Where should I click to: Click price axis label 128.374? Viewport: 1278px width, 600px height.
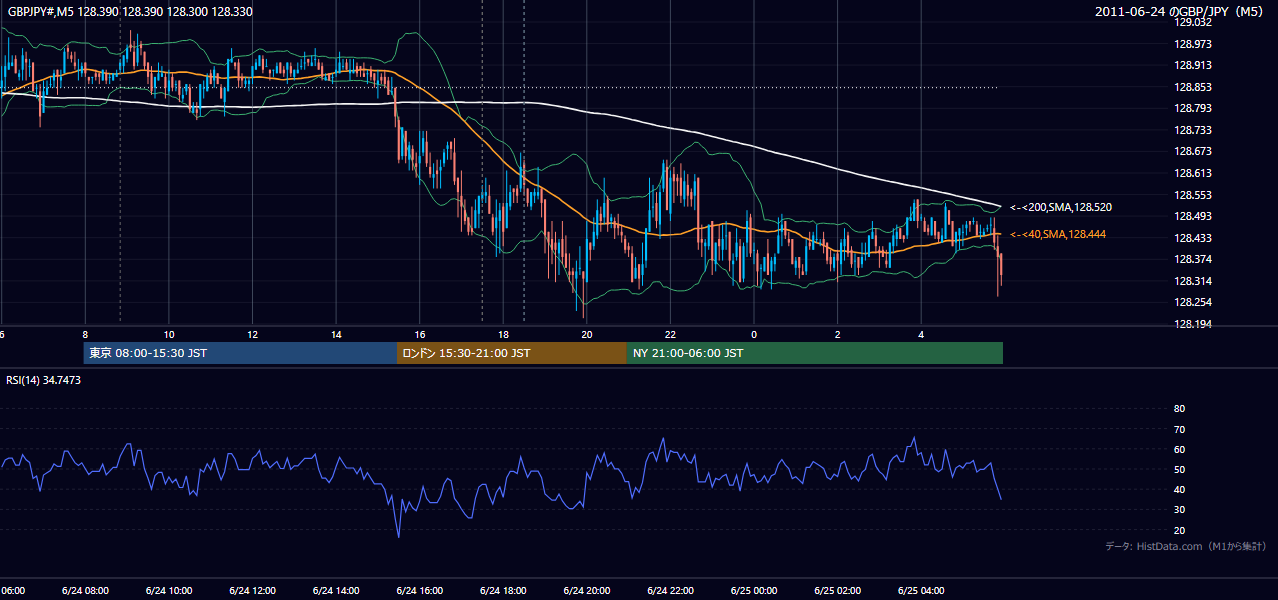click(x=1192, y=259)
